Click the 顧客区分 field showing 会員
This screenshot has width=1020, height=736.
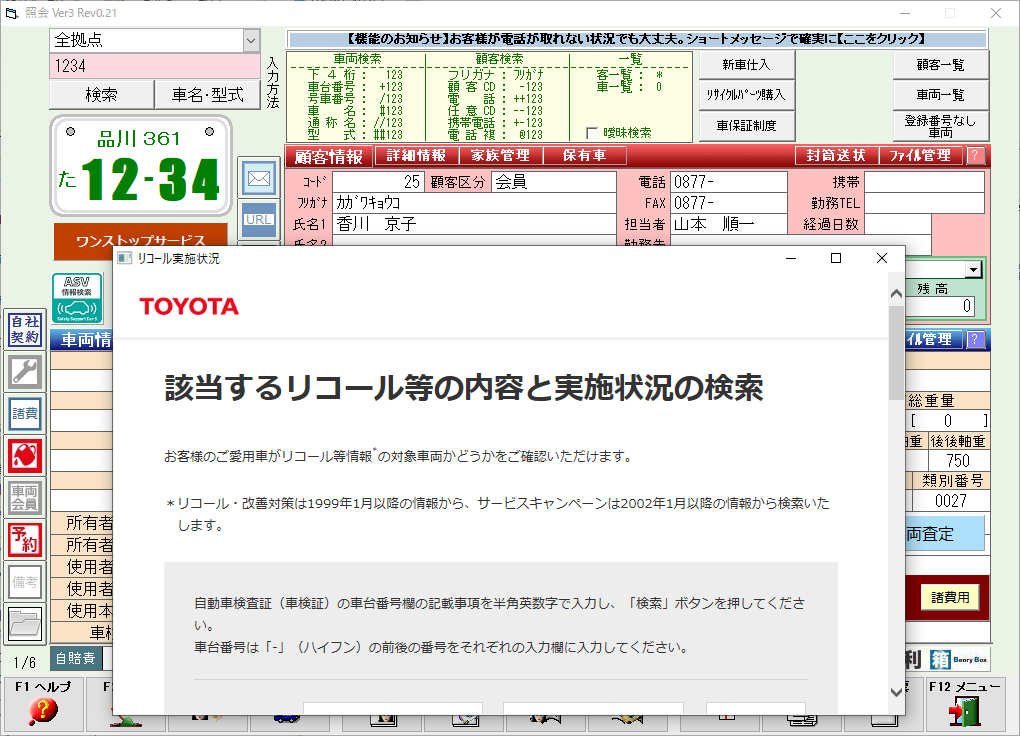coord(554,182)
